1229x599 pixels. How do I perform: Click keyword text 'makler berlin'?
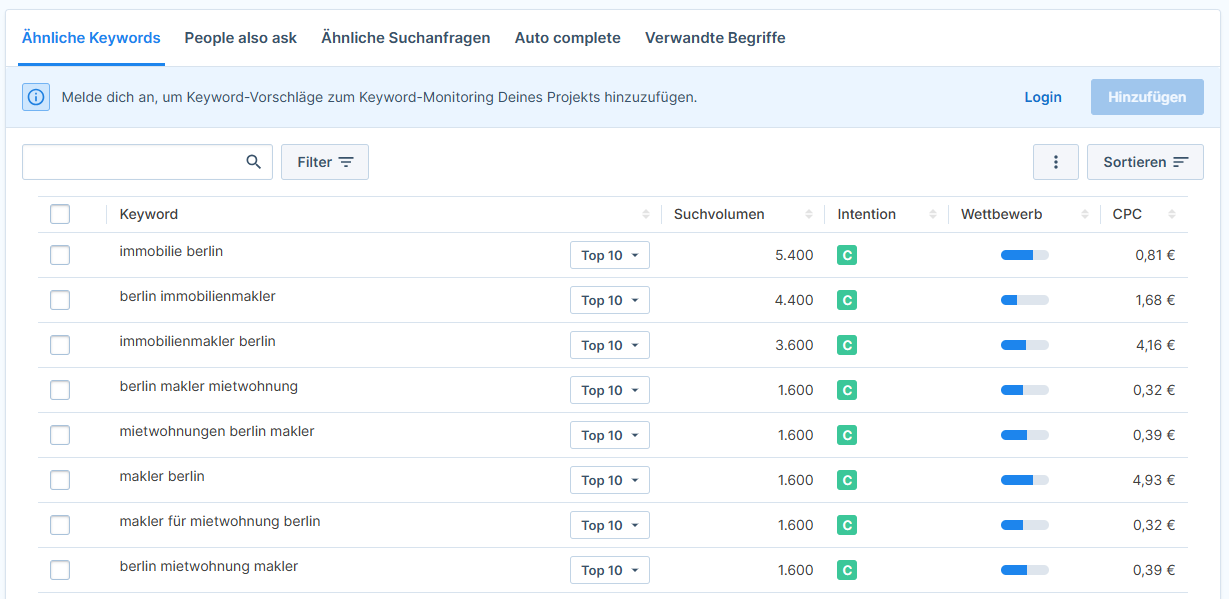(162, 476)
